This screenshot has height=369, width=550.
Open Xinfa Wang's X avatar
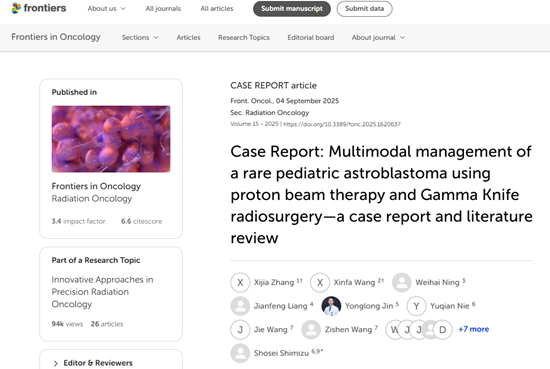[x=320, y=282]
